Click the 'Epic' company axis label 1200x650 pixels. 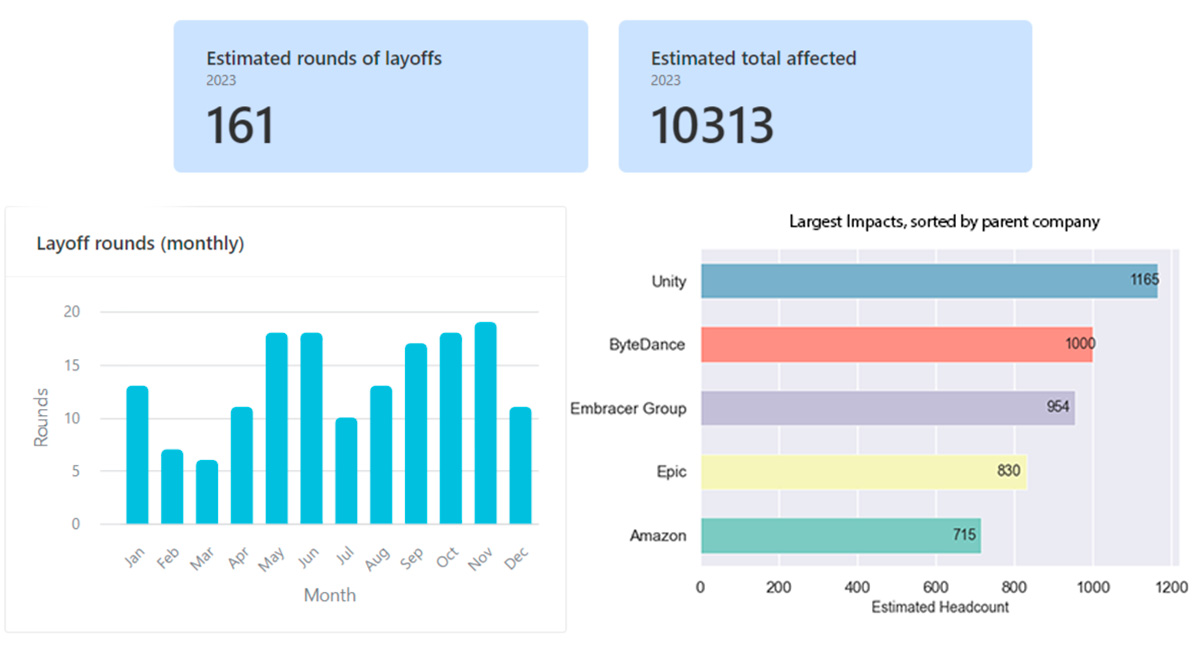(673, 472)
